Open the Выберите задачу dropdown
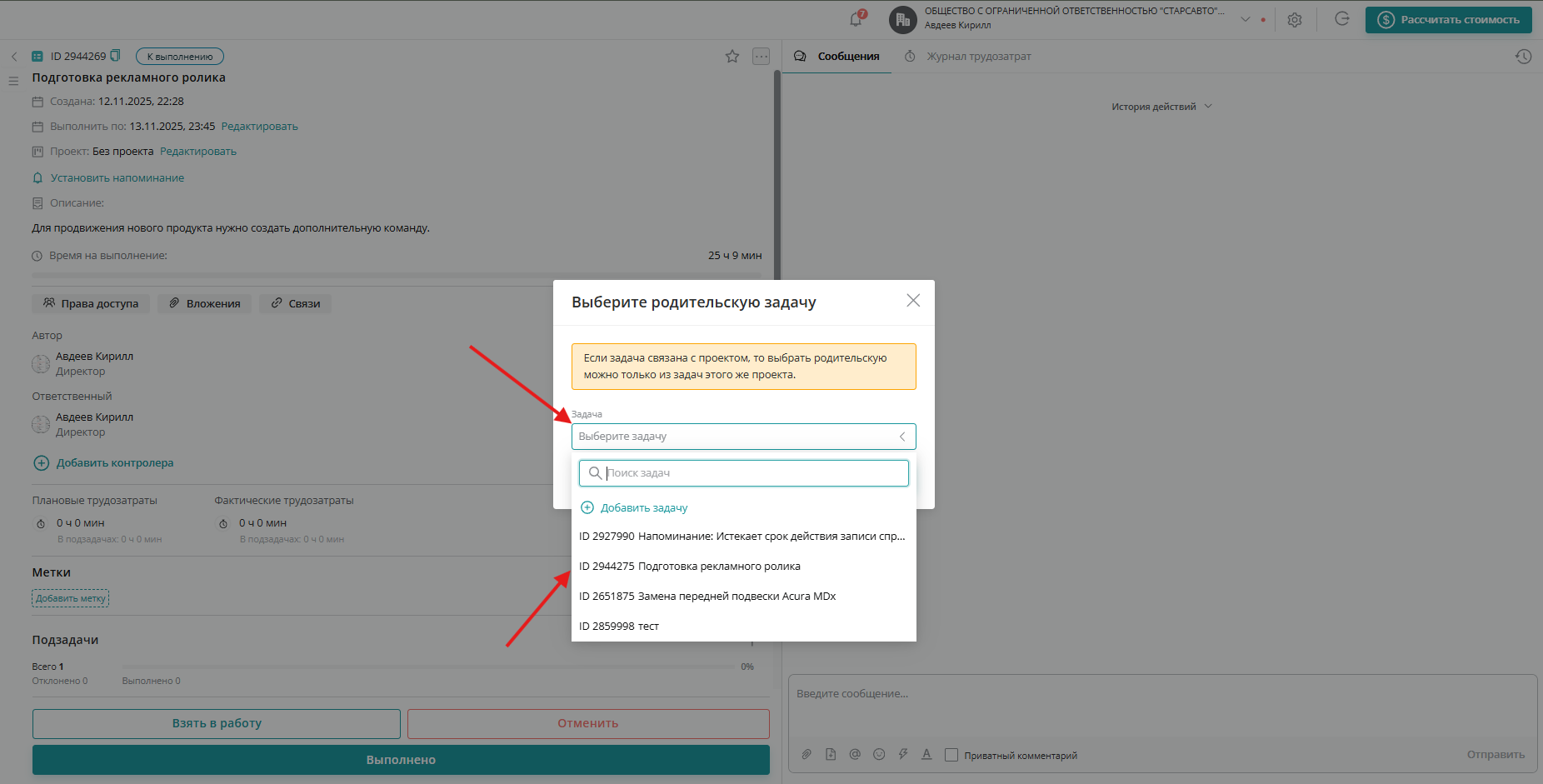The image size is (1543, 784). (744, 437)
